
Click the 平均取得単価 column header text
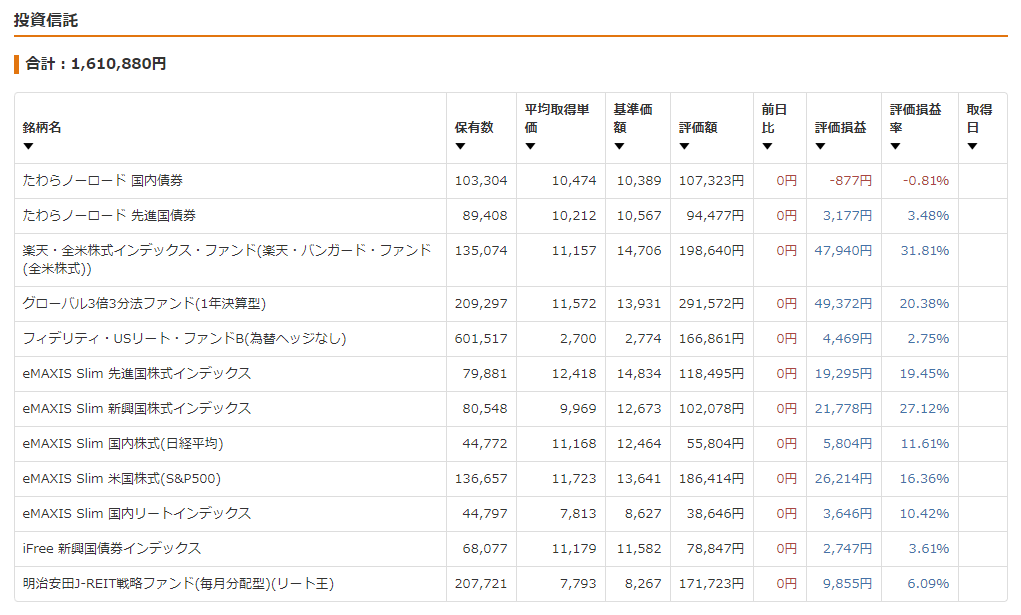(557, 119)
